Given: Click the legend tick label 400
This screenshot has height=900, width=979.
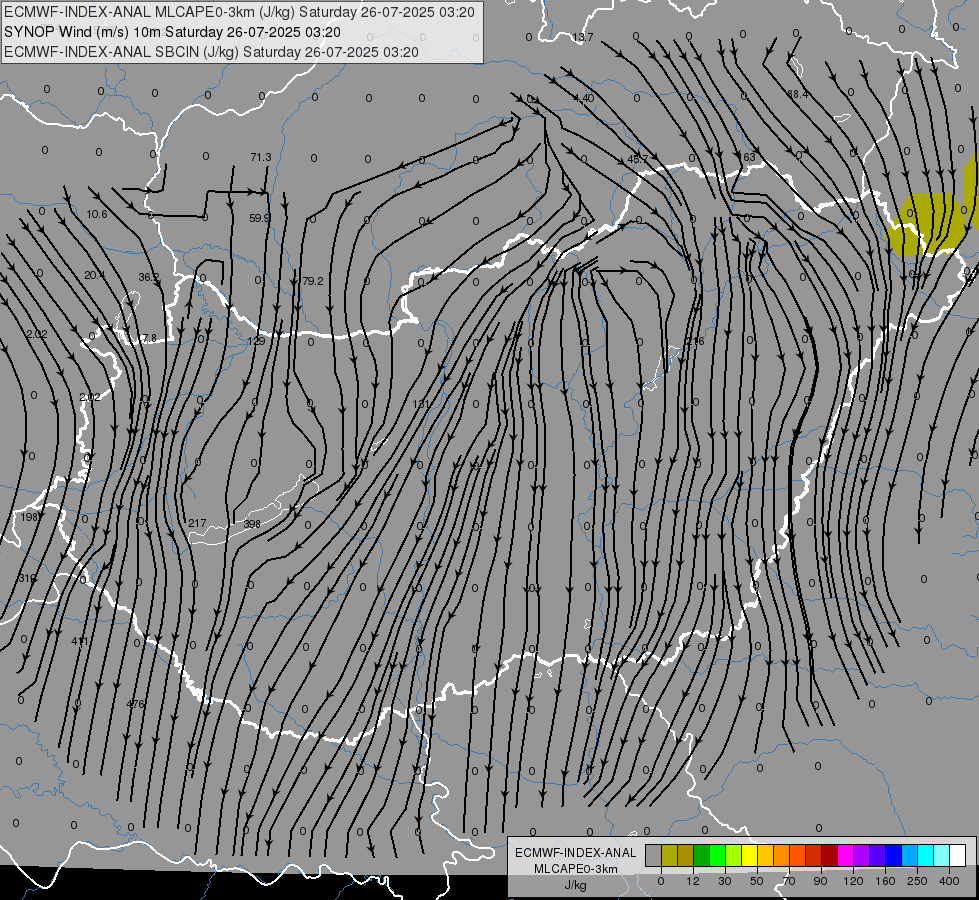Looking at the screenshot, I should 949,881.
